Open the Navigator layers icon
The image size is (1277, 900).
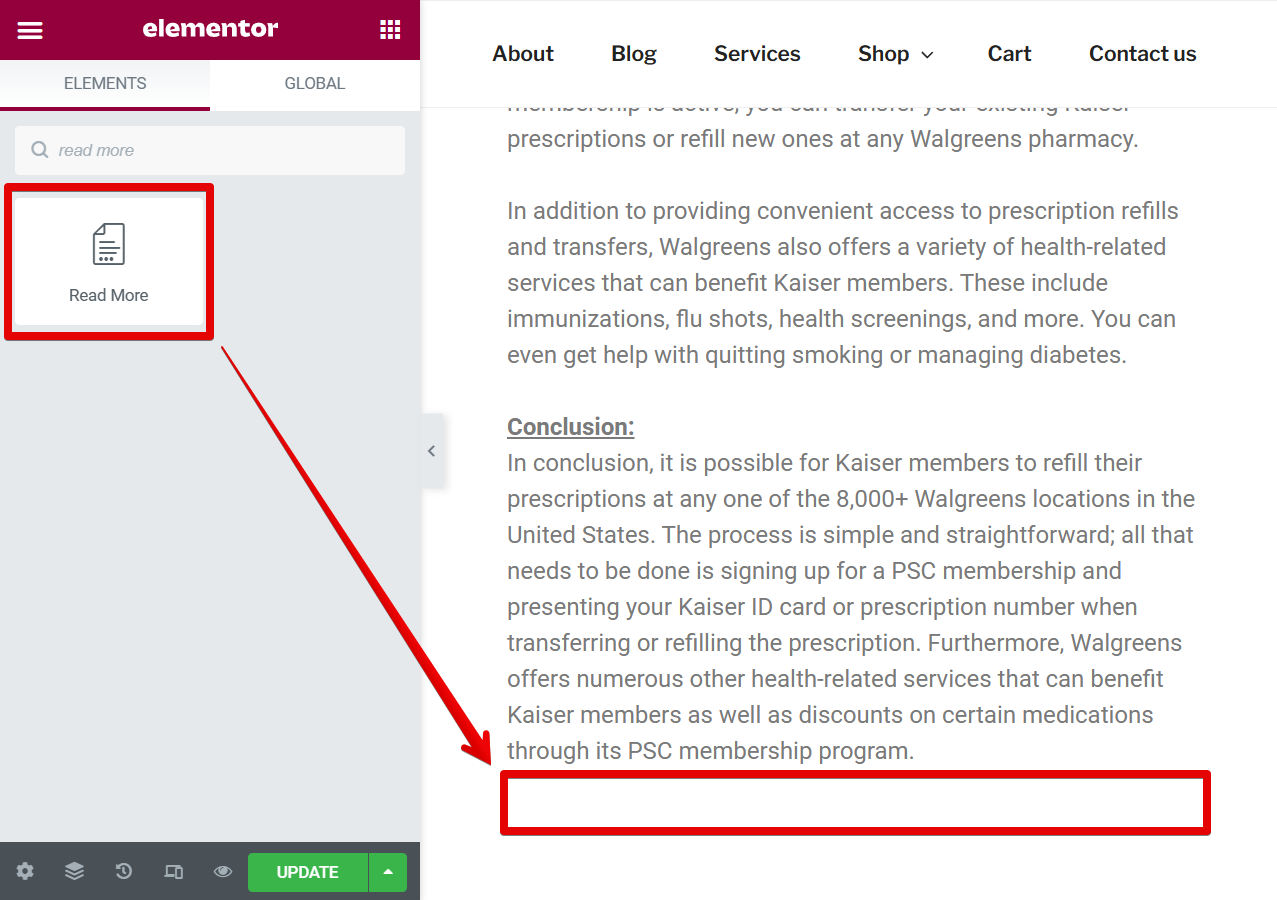pyautogui.click(x=74, y=872)
